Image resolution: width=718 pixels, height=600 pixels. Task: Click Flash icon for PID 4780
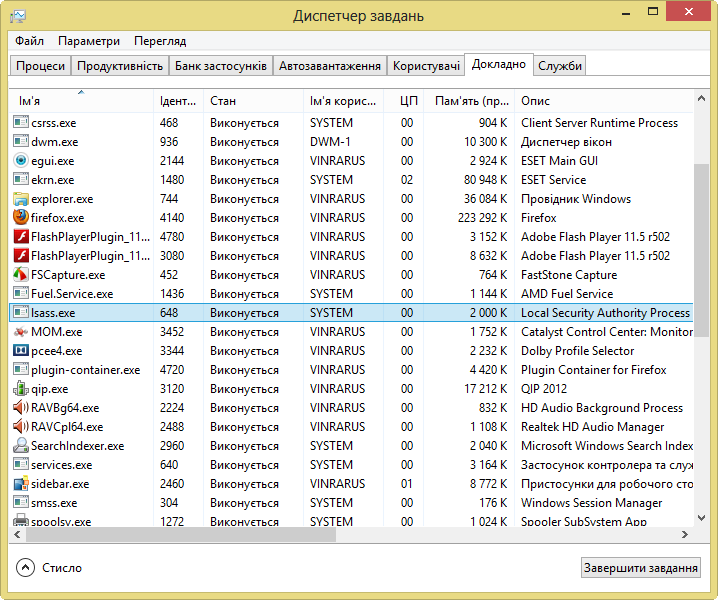tap(21, 236)
